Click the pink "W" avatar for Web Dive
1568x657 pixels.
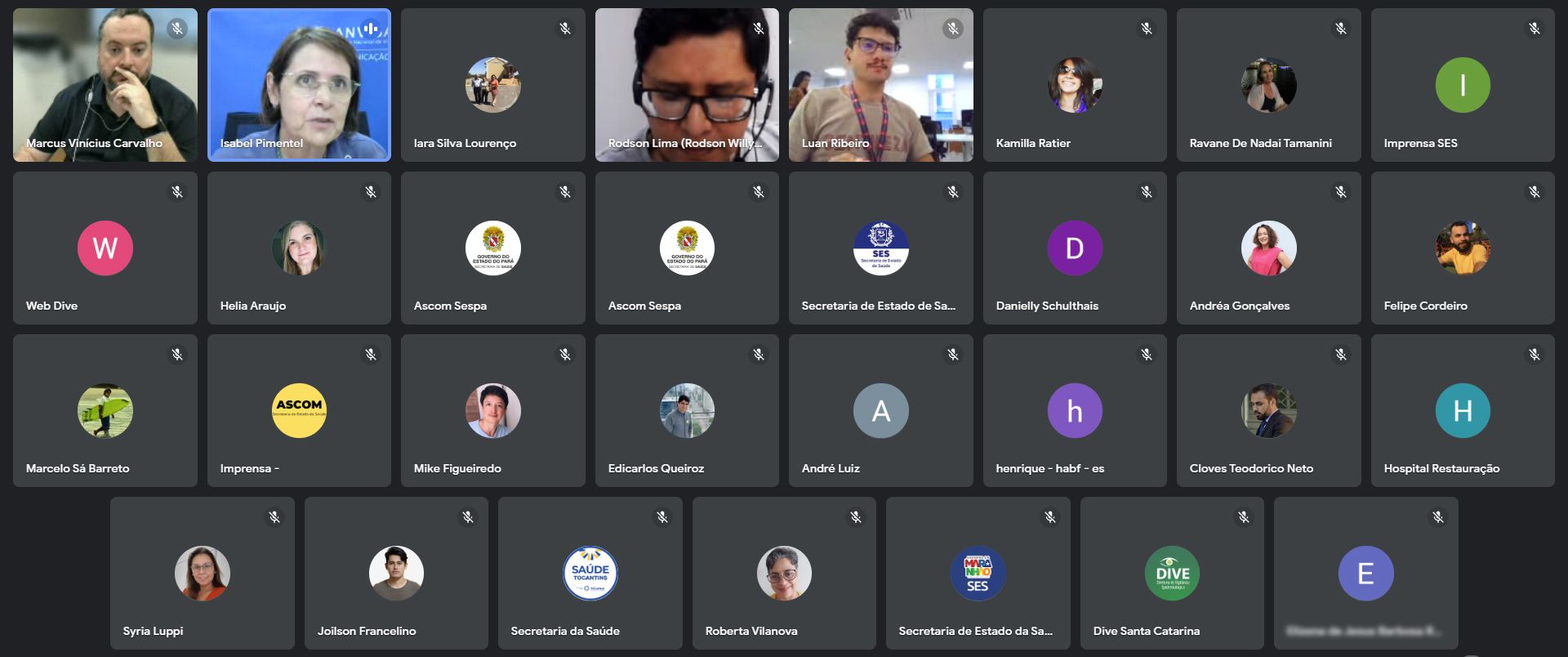coord(105,248)
